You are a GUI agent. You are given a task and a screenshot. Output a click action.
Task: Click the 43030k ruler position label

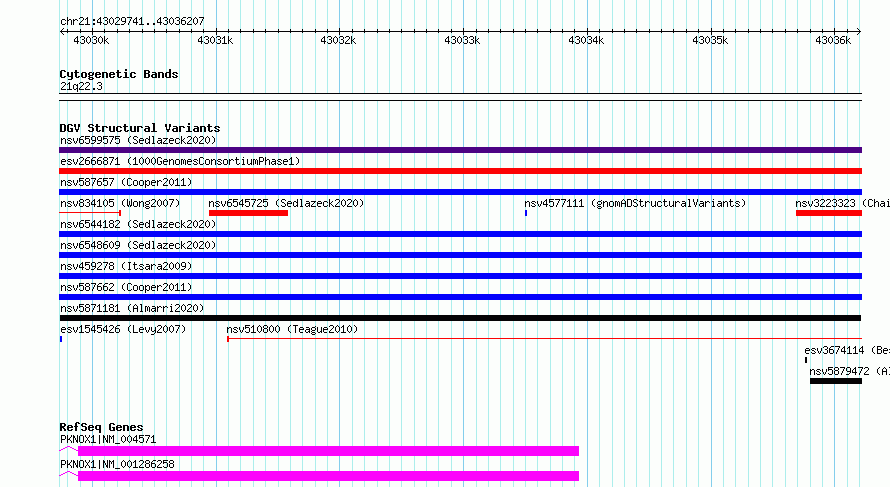point(91,40)
